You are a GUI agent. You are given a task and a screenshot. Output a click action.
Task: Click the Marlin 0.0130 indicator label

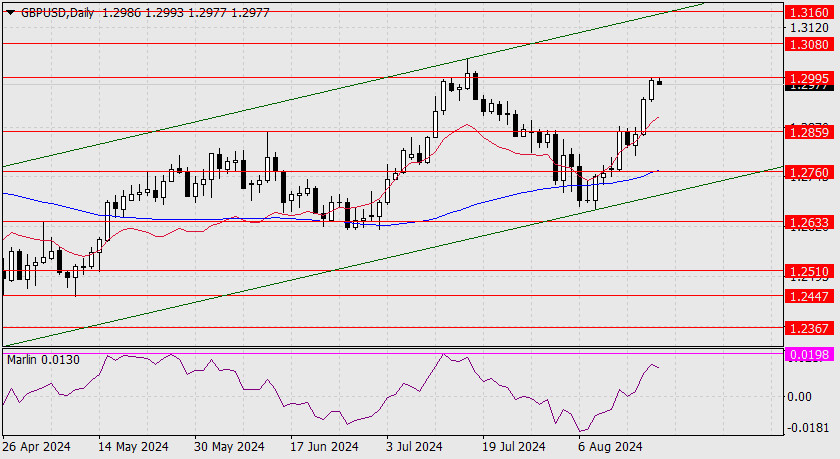point(43,360)
